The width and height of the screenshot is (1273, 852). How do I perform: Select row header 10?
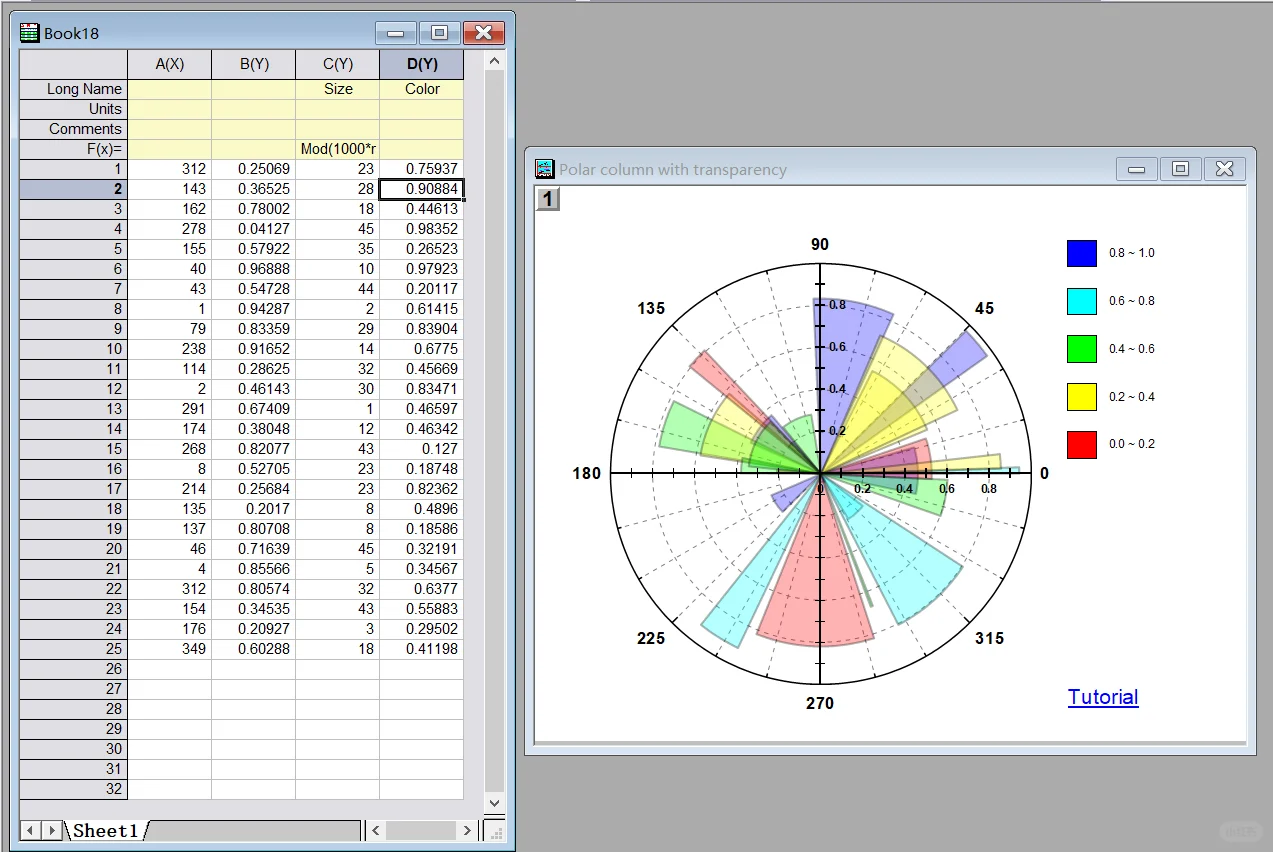click(74, 349)
